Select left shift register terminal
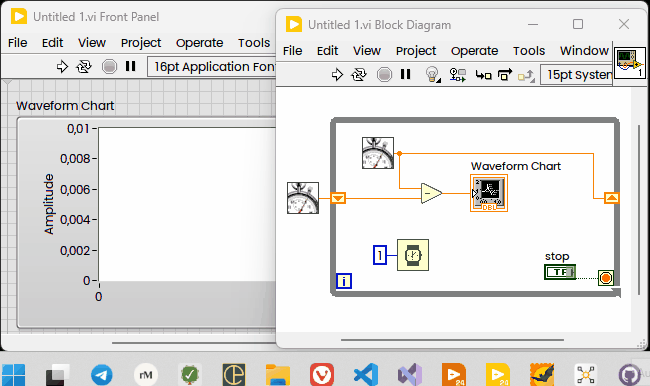 338,198
